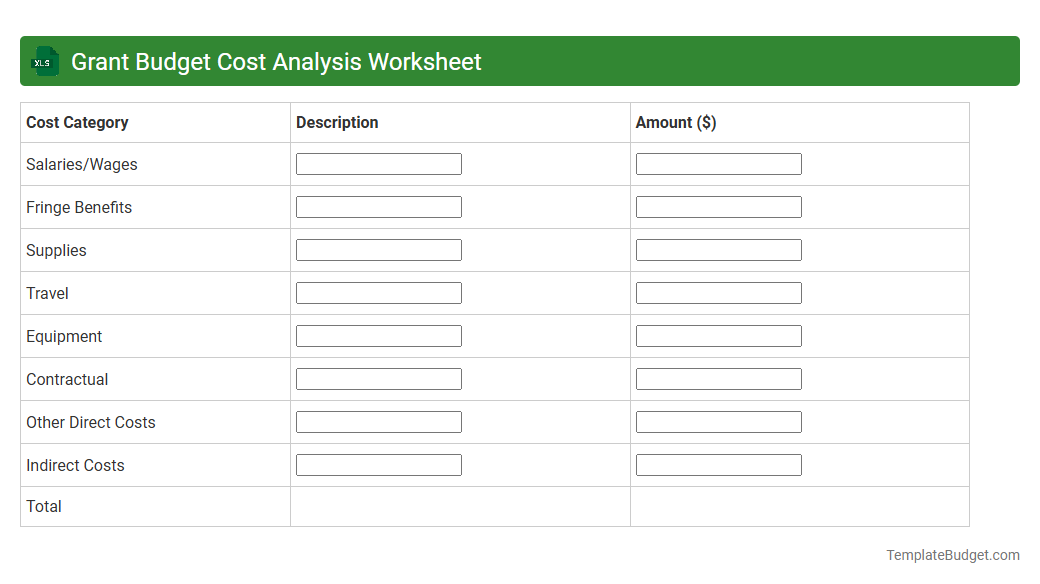This screenshot has height=584, width=1040.
Task: Select the Cost Category column header
Action: [77, 122]
